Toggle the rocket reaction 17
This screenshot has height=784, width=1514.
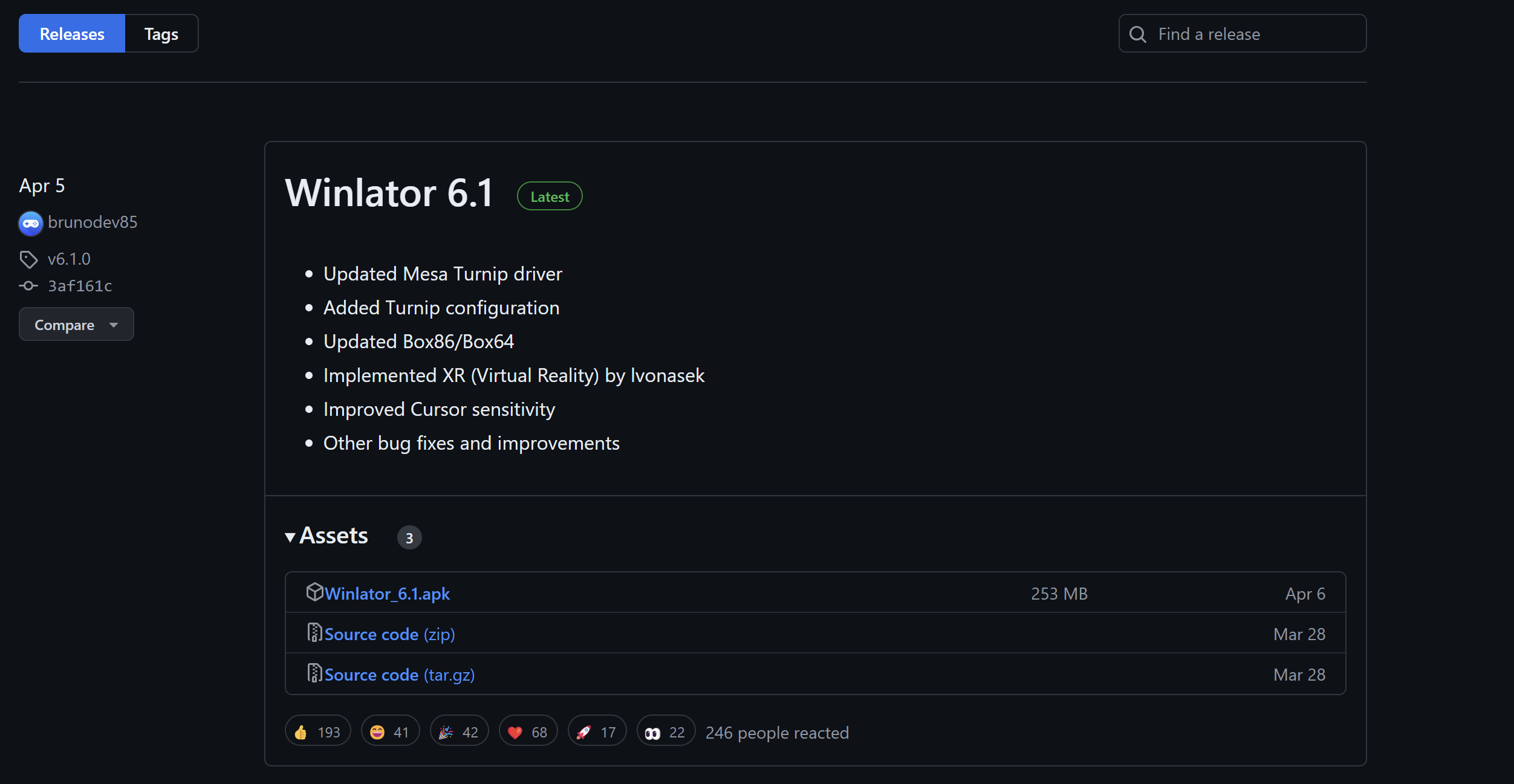click(x=597, y=731)
